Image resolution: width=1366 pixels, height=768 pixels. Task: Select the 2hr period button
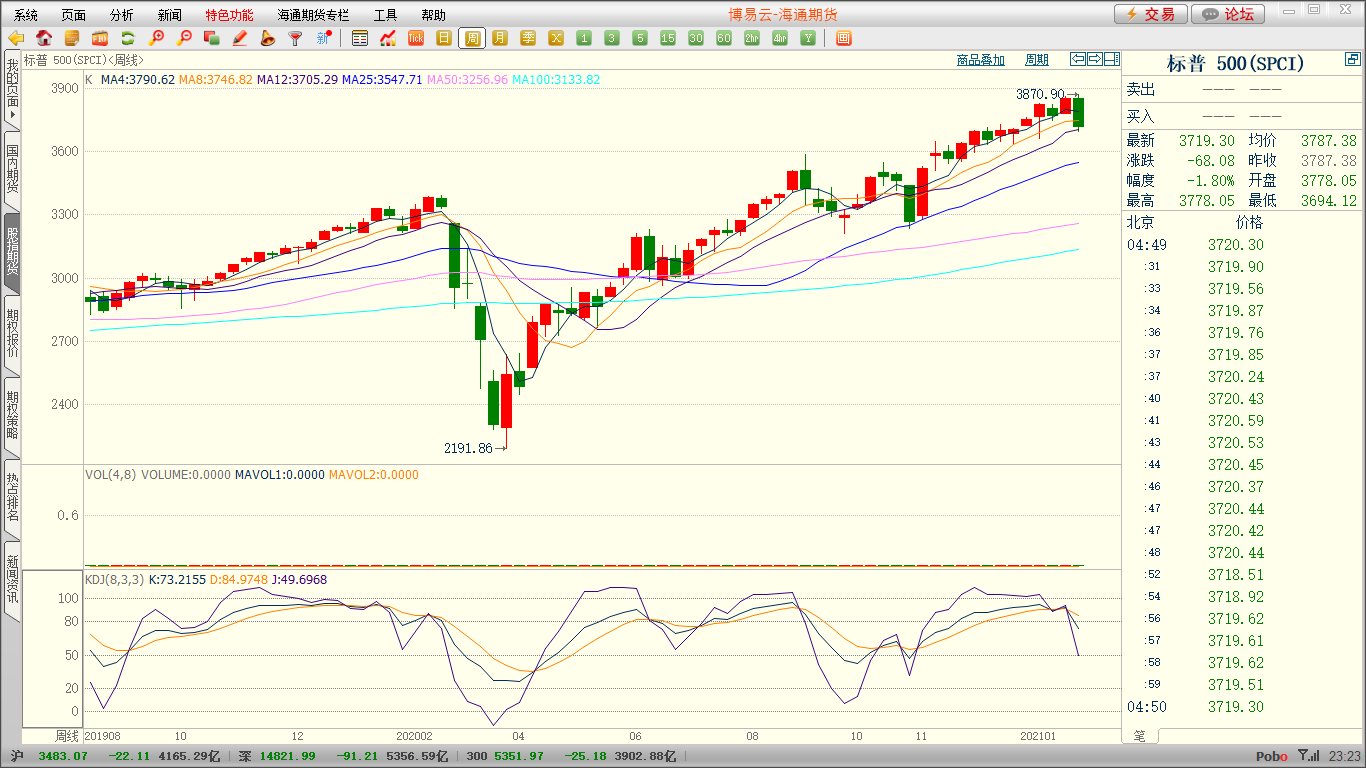[x=752, y=38]
